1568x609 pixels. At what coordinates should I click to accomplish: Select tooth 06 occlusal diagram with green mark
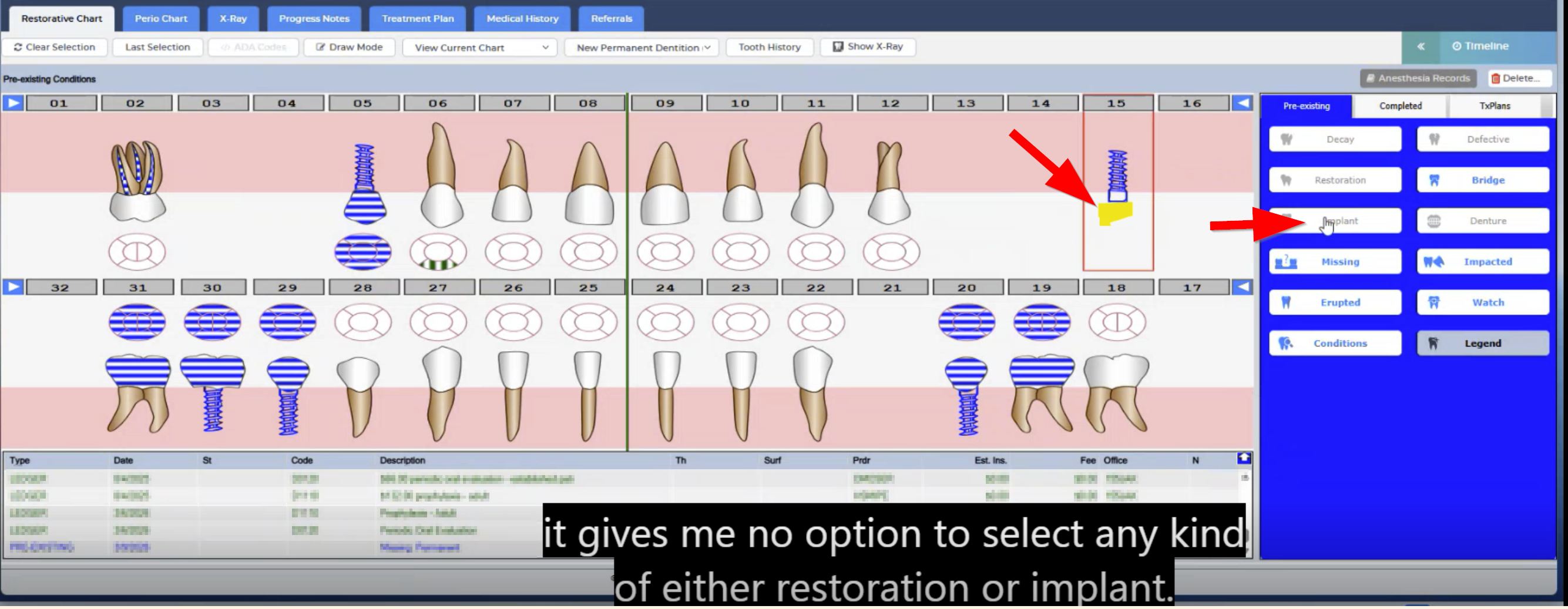coord(438,252)
